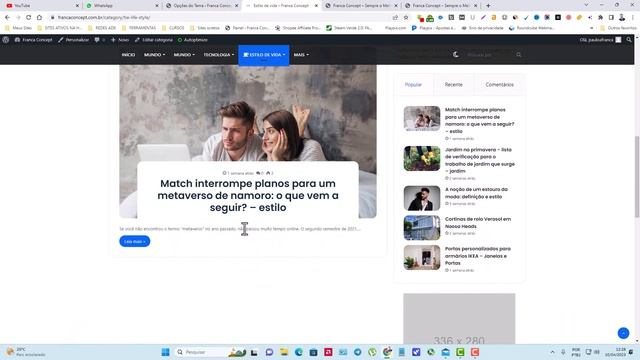Expand the MAIS menu
Screen dimensions: 640x360
pos(301,55)
